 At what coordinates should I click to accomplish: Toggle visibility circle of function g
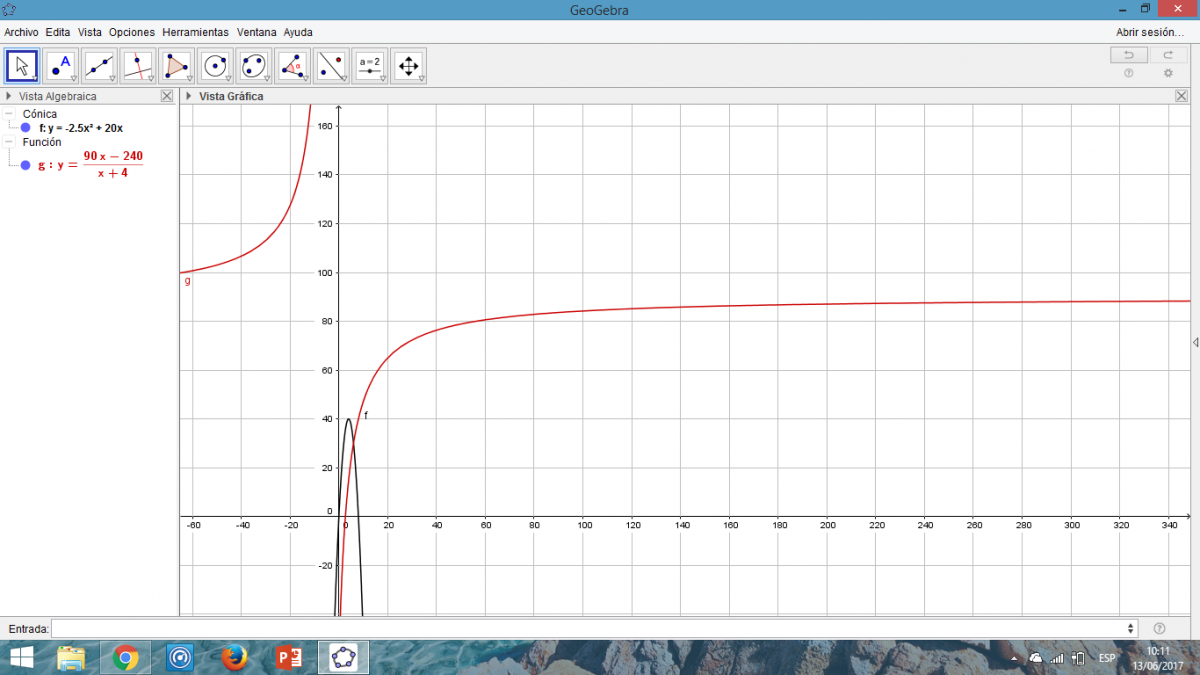coord(26,165)
